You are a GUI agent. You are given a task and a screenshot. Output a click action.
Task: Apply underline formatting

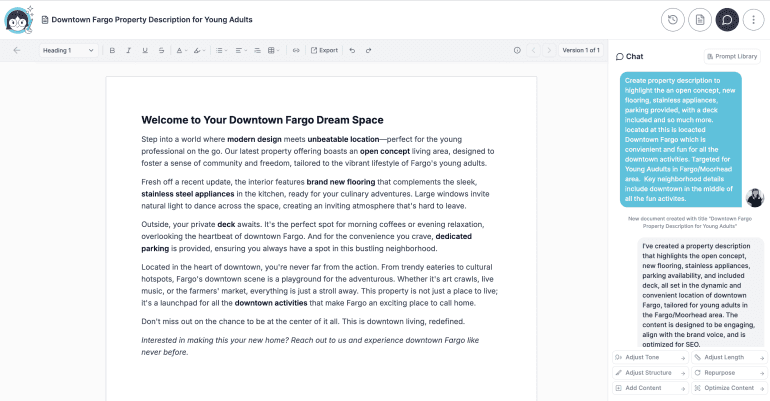tap(145, 50)
